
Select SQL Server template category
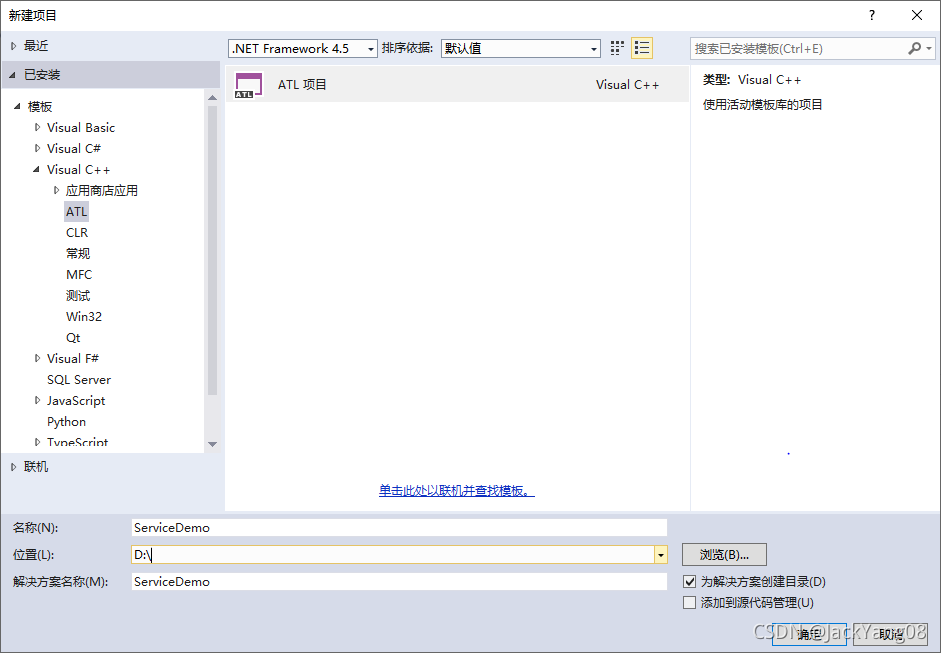(x=79, y=379)
